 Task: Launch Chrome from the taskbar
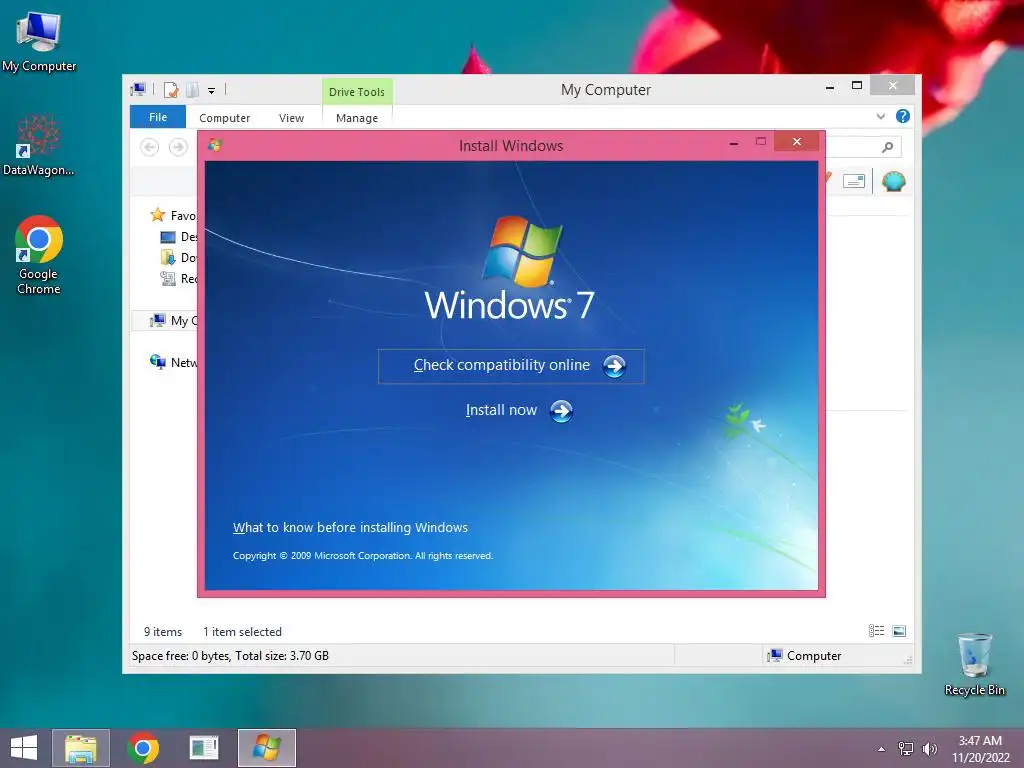click(x=143, y=748)
